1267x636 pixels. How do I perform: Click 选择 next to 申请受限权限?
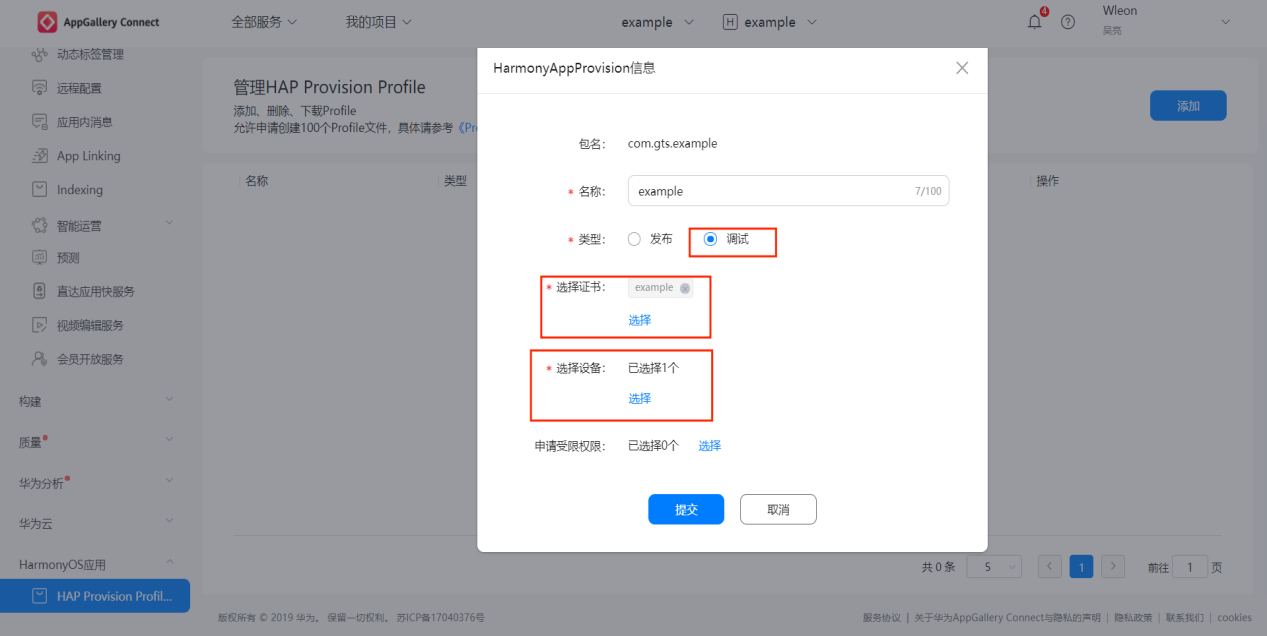coord(710,446)
